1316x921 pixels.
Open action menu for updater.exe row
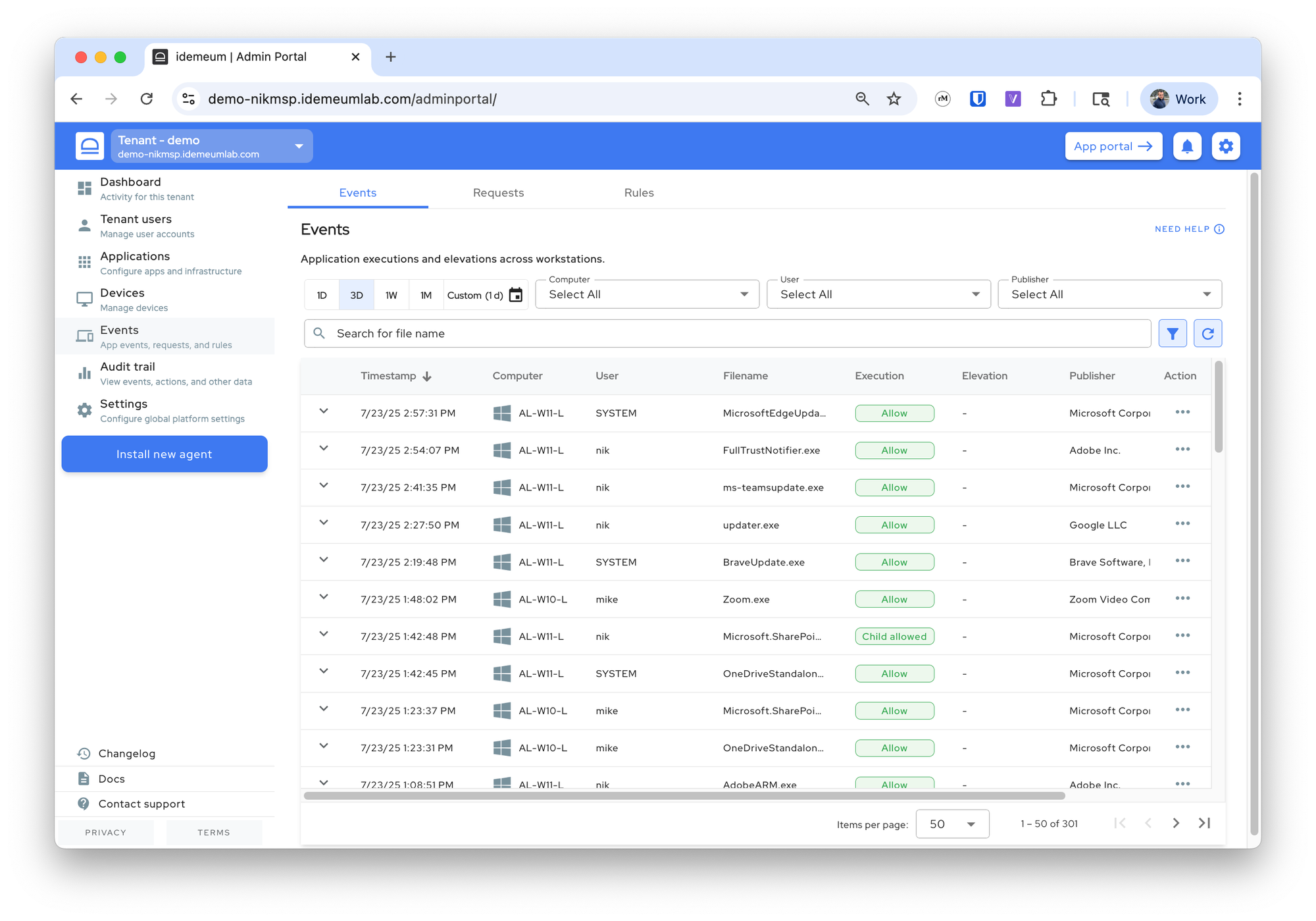[x=1182, y=524]
